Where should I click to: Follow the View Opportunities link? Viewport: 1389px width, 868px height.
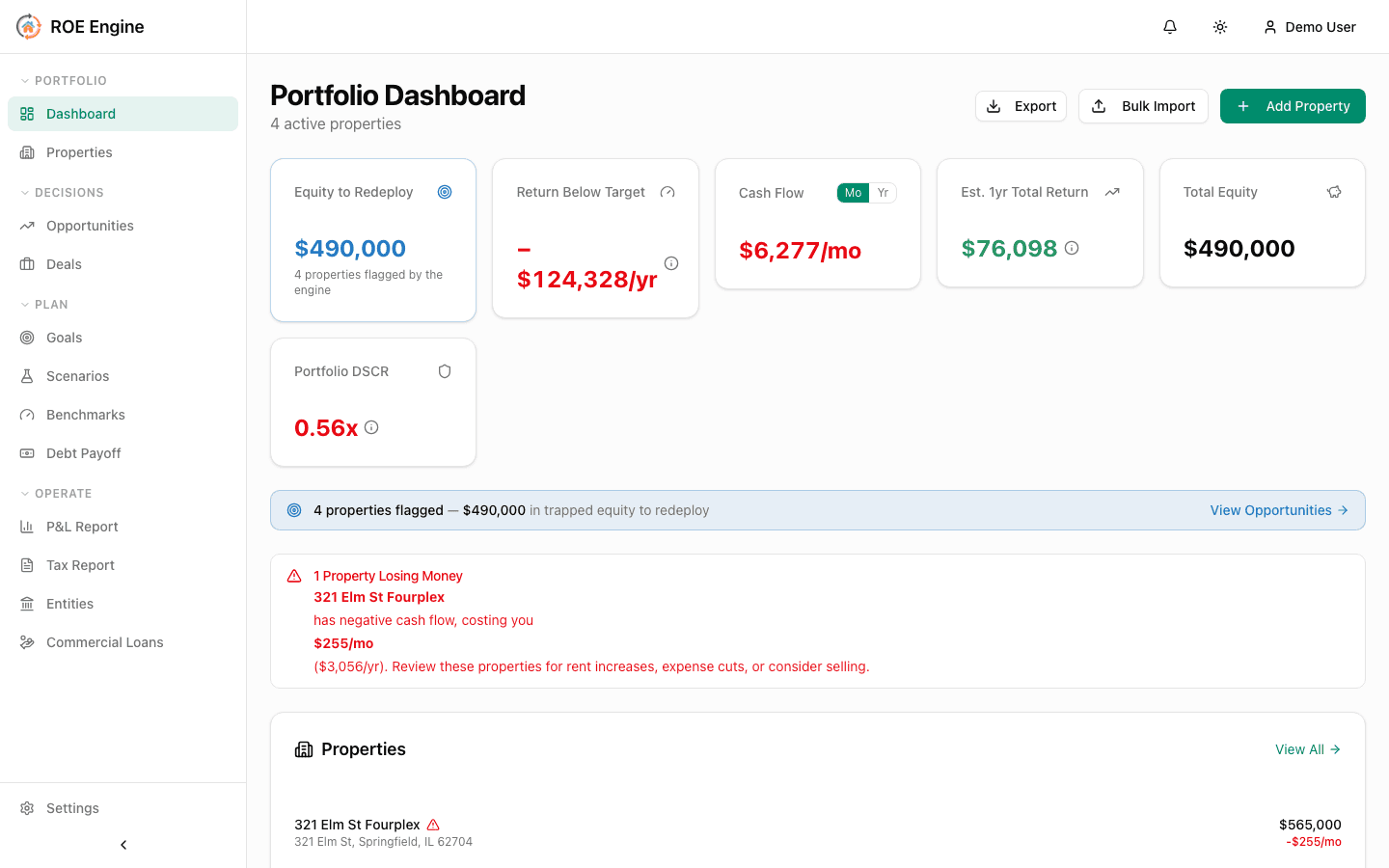1279,510
